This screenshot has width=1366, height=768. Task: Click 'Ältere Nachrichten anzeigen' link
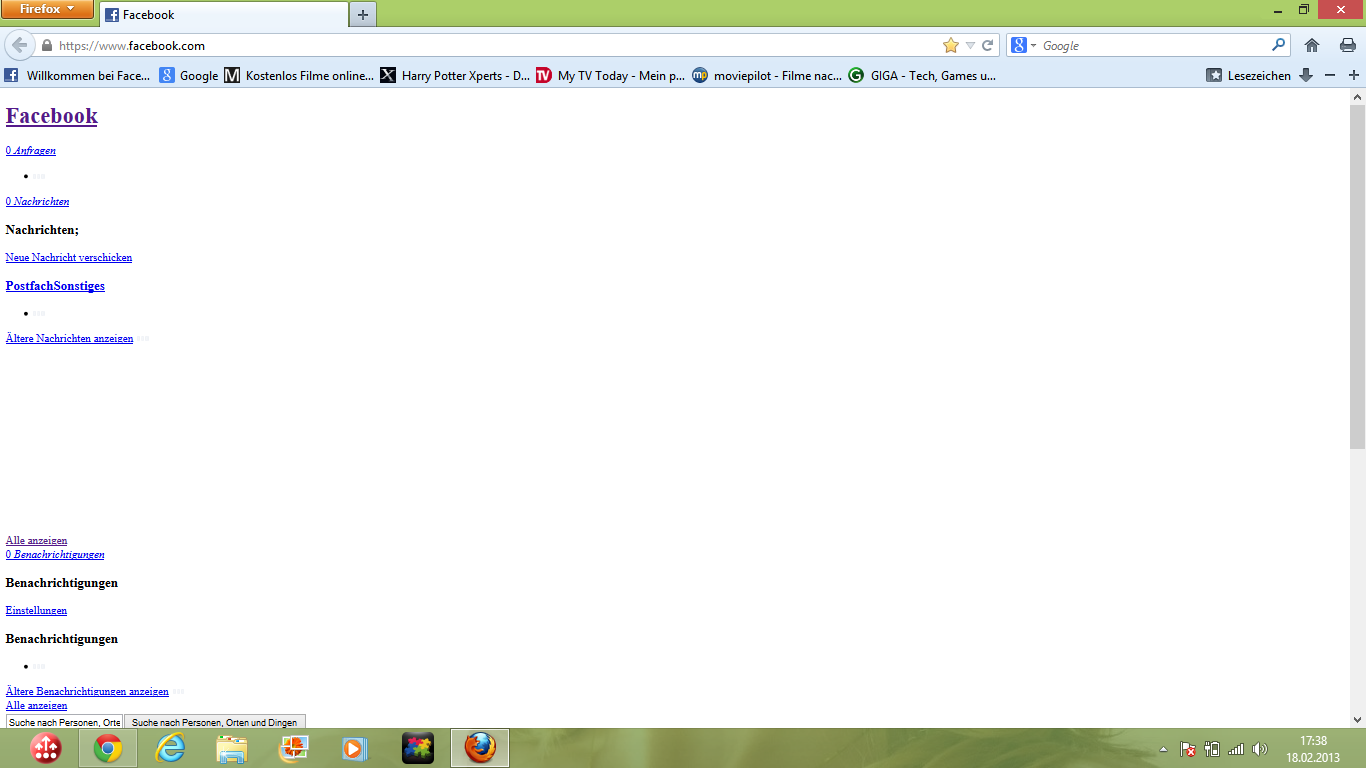click(x=70, y=338)
